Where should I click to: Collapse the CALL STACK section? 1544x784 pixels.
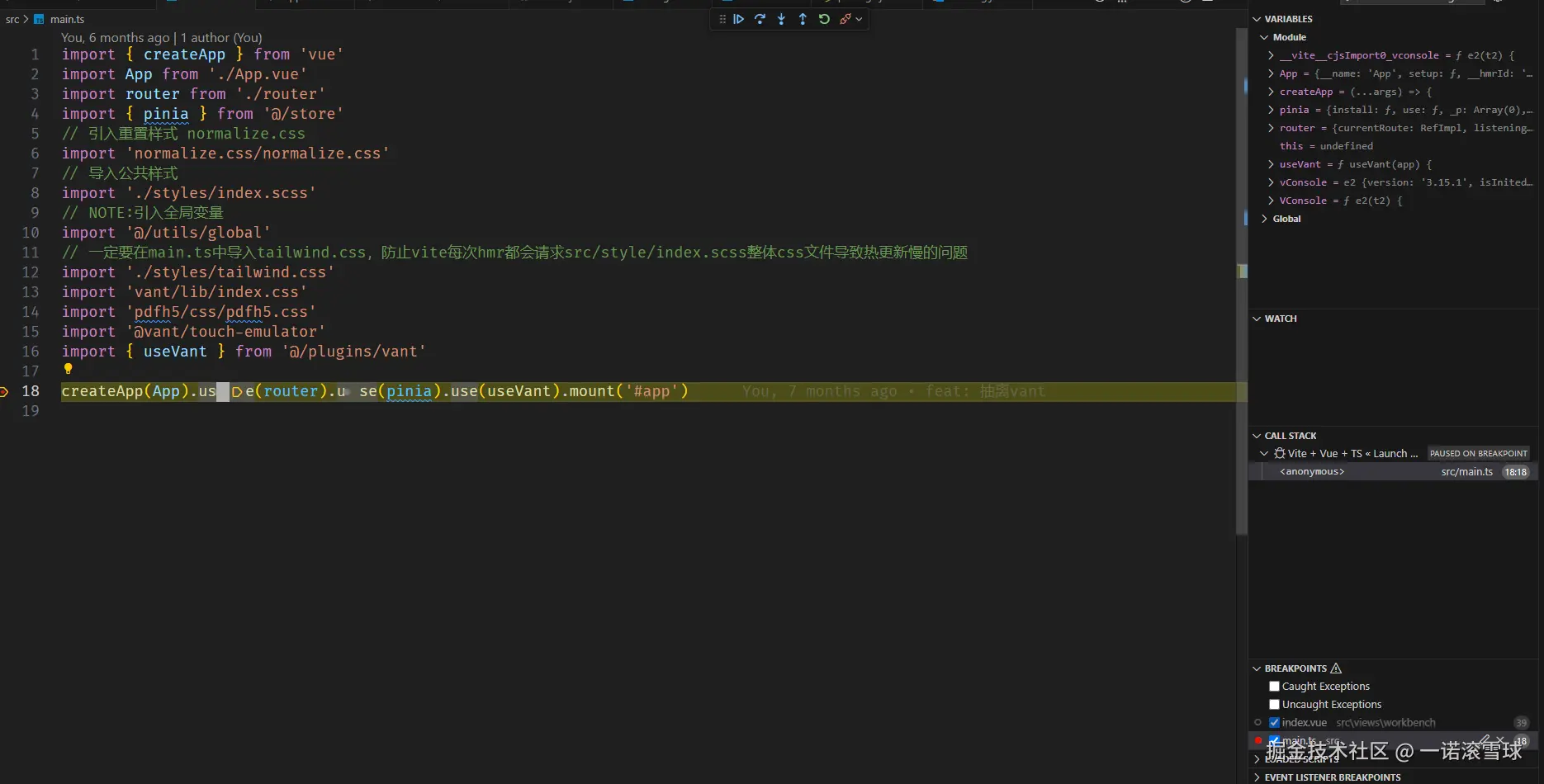[1257, 436]
